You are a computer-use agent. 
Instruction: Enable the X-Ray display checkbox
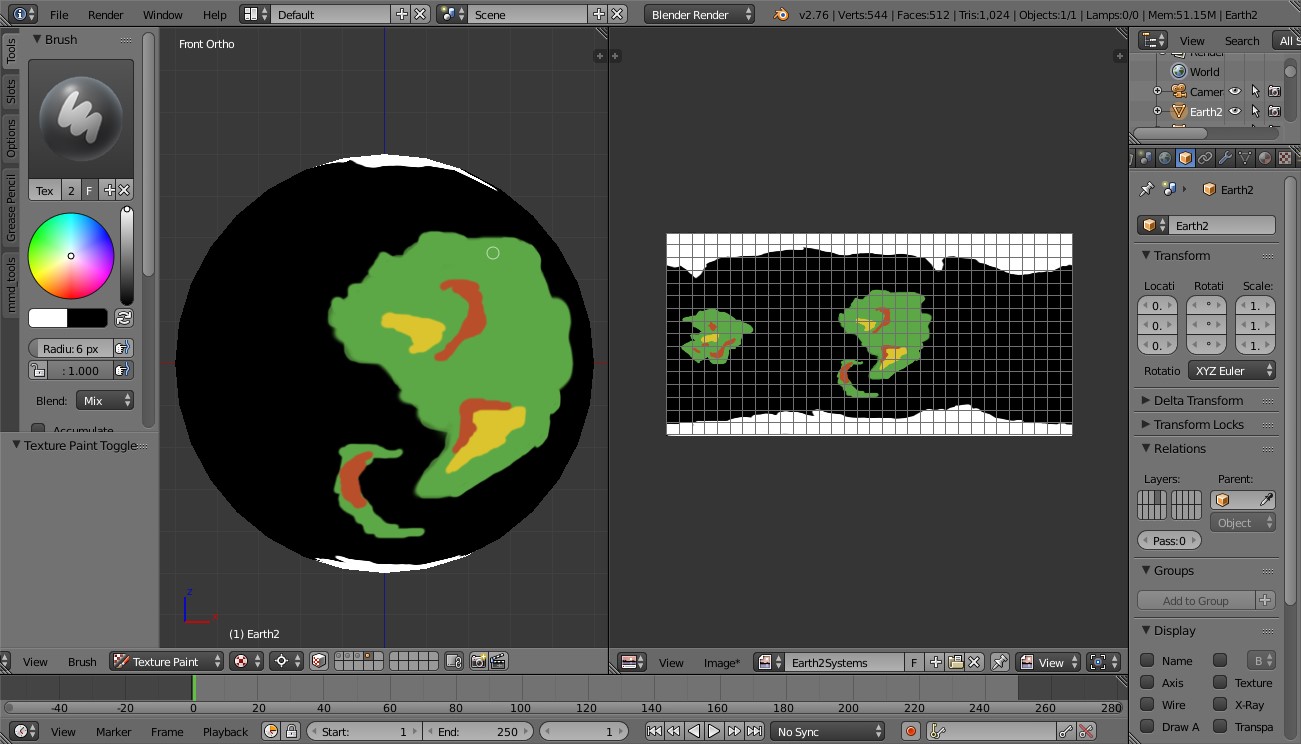pos(1220,704)
